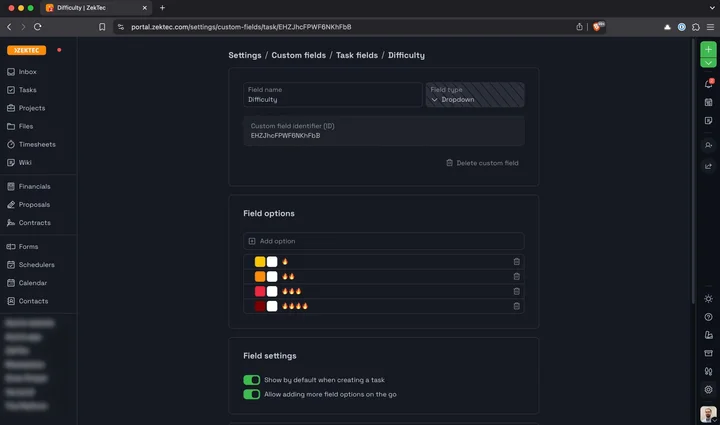Open the Forms section
720x425 pixels.
pos(22,246)
